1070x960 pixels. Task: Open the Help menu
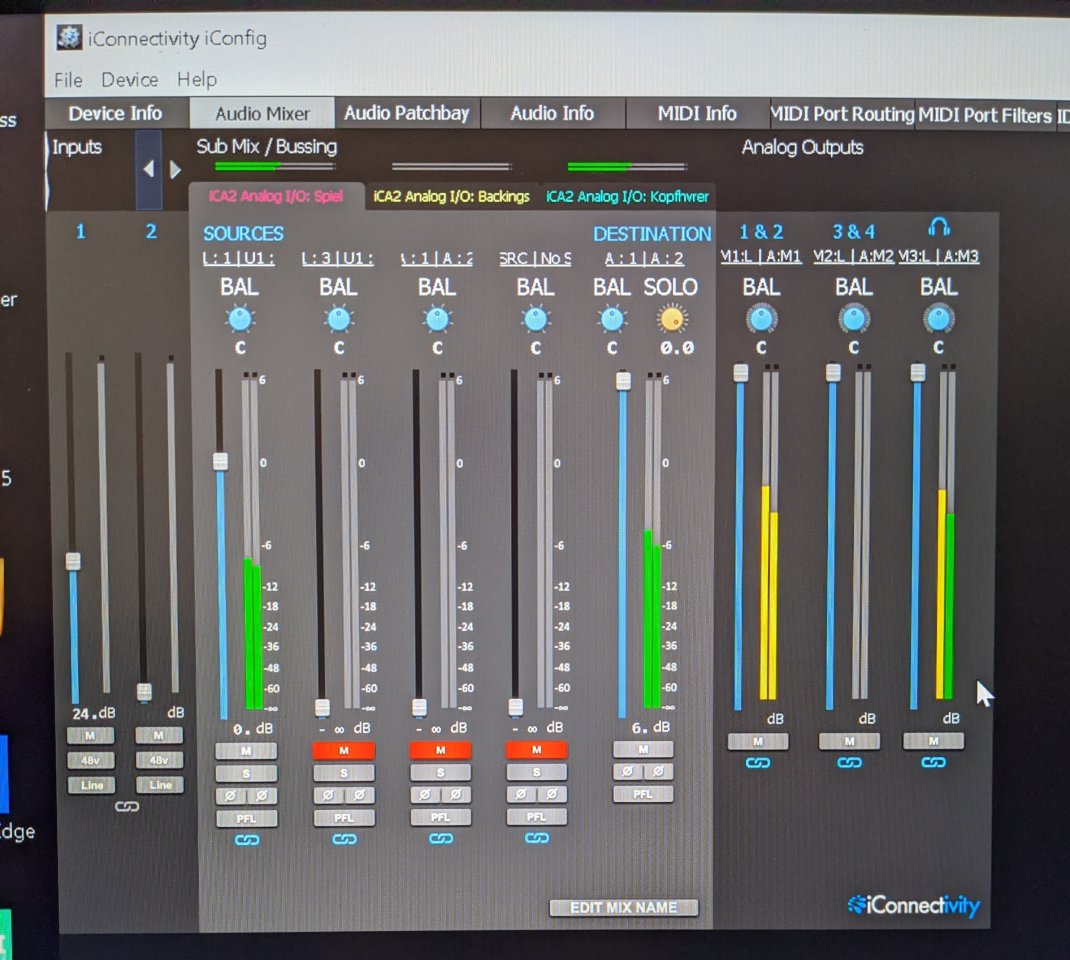tap(197, 80)
